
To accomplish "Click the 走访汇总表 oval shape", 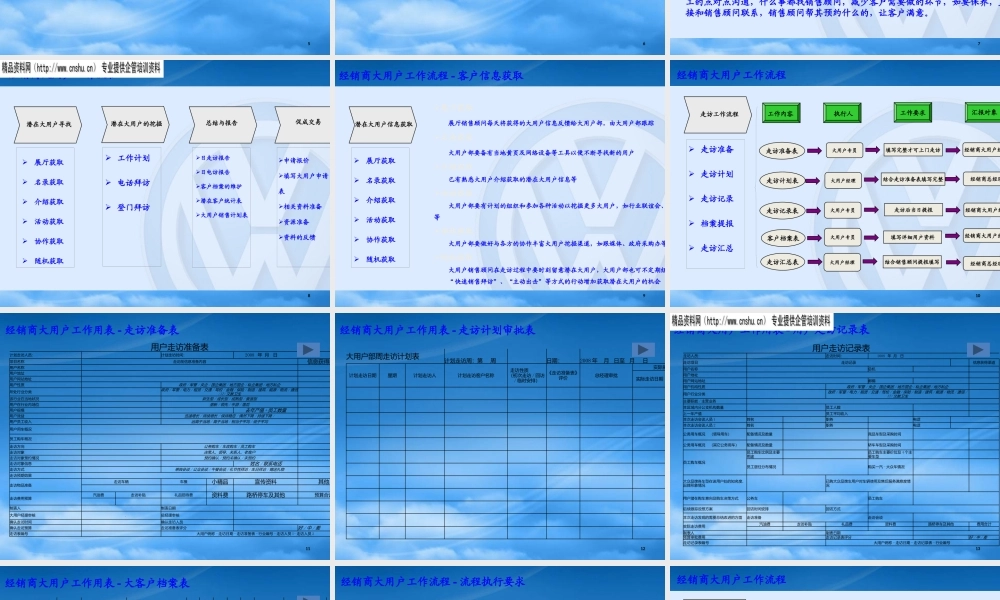I will click(782, 261).
